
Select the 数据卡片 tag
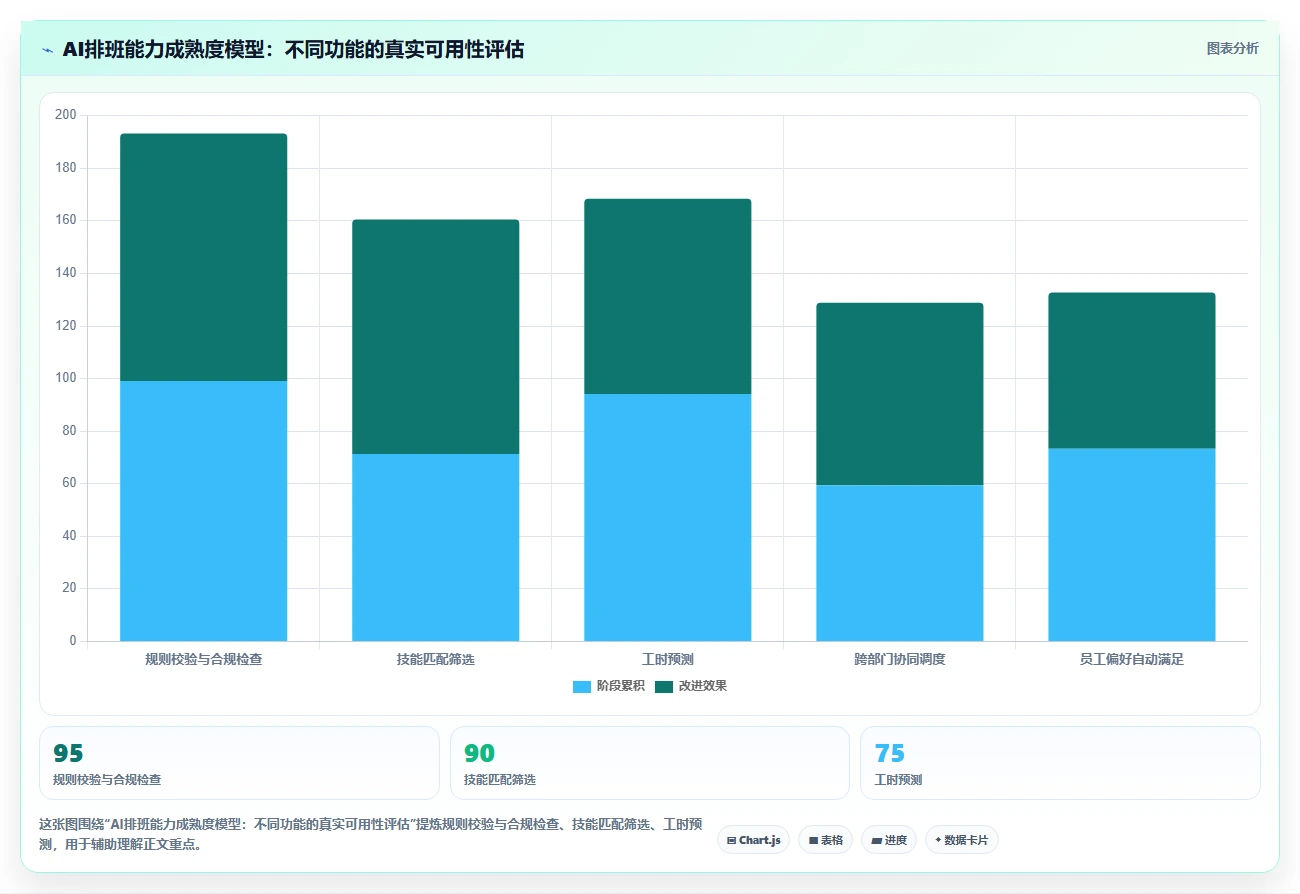962,840
